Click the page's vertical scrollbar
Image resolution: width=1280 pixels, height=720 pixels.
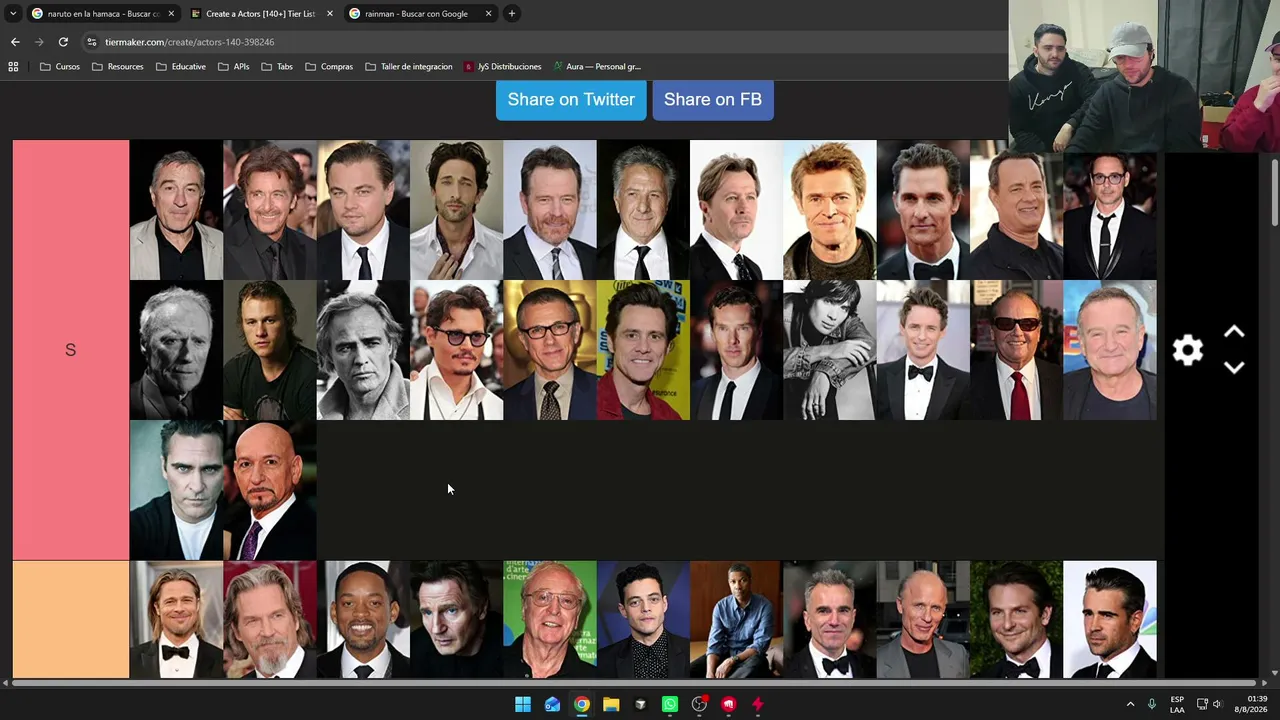click(1274, 193)
